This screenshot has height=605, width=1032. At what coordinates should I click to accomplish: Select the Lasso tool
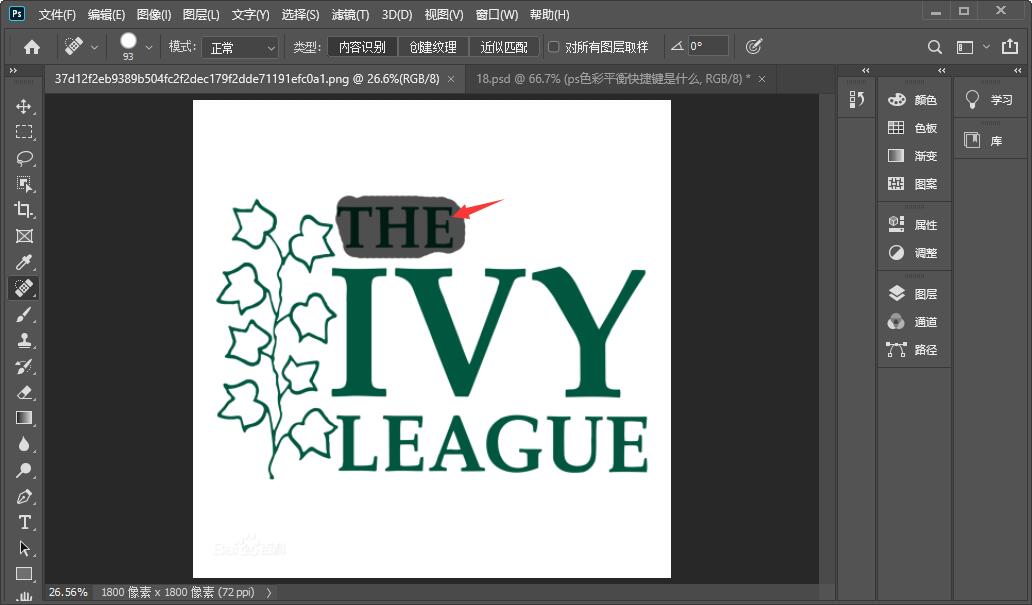[24, 158]
